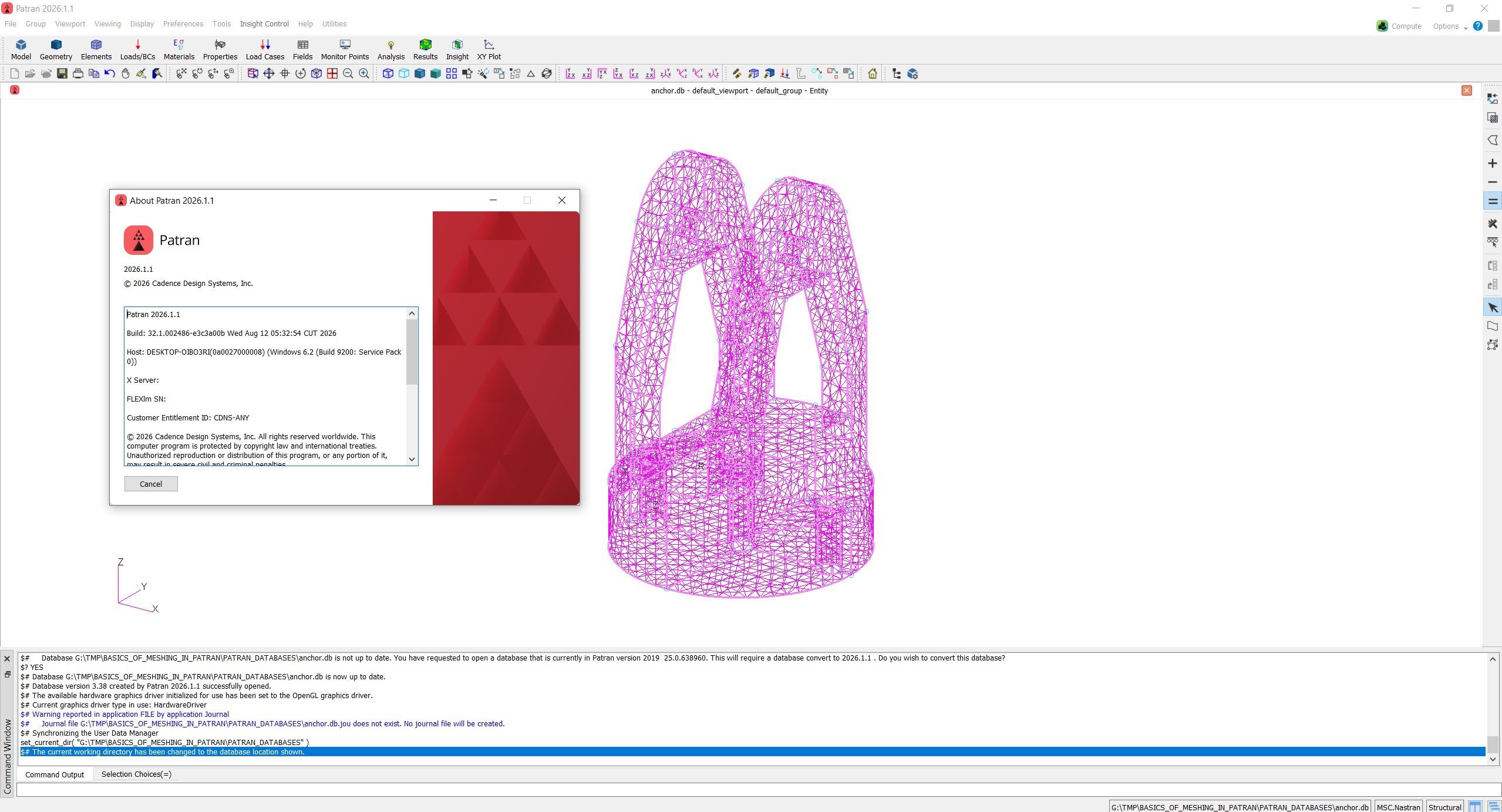Click the Save database floppy icon
Screen dimensions: 1502x812
(62, 73)
